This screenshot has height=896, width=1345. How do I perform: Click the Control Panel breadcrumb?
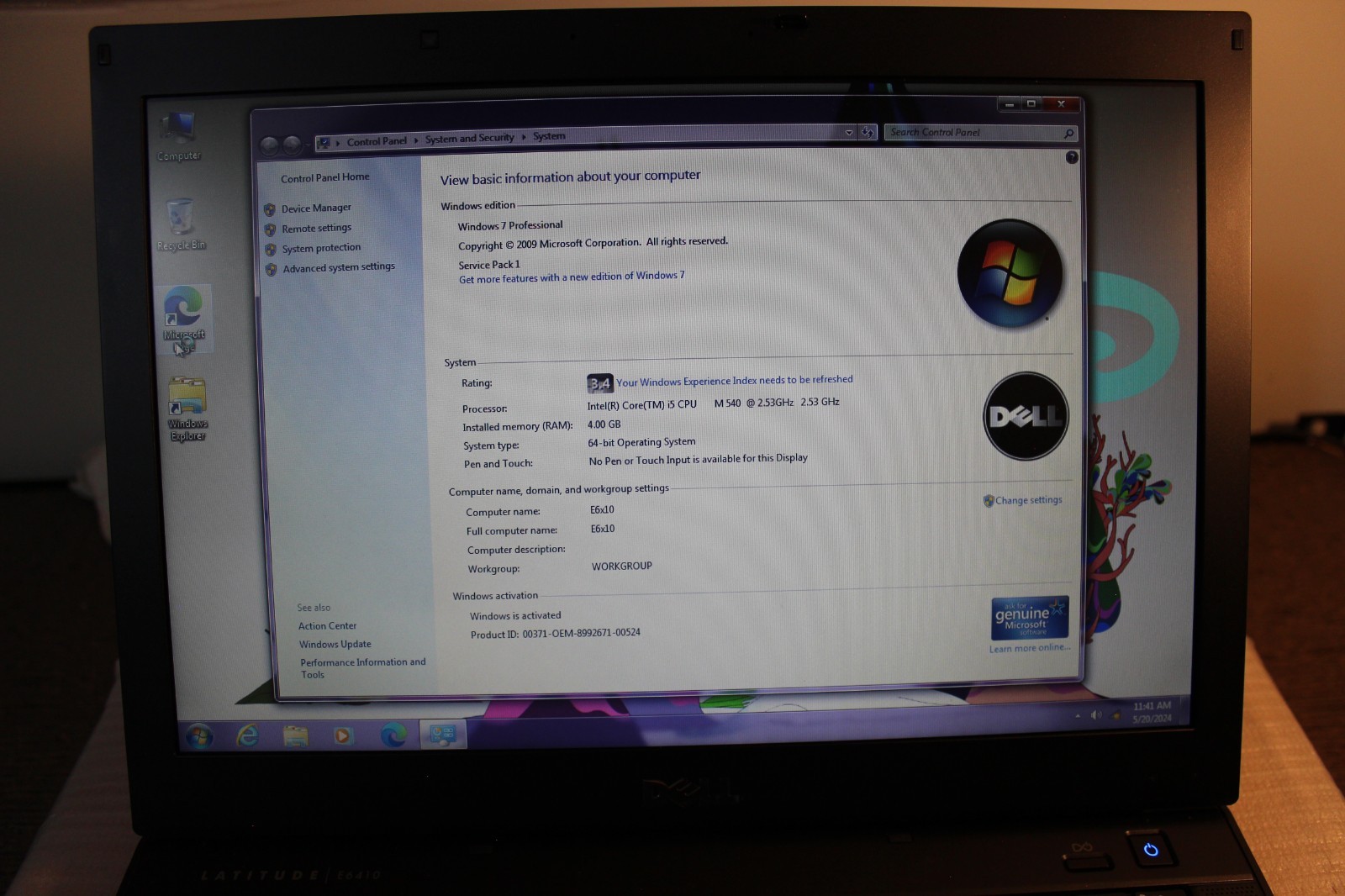coord(377,141)
